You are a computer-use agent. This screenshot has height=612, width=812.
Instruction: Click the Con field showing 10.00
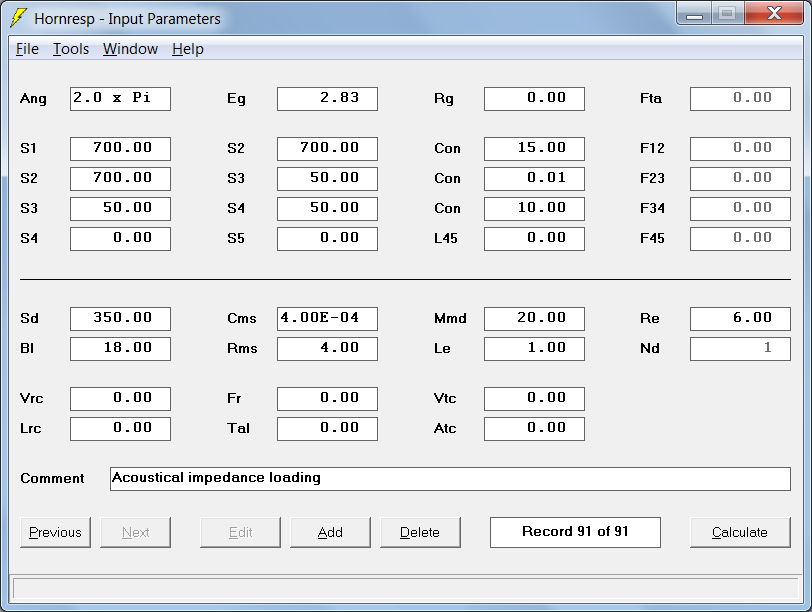[534, 209]
